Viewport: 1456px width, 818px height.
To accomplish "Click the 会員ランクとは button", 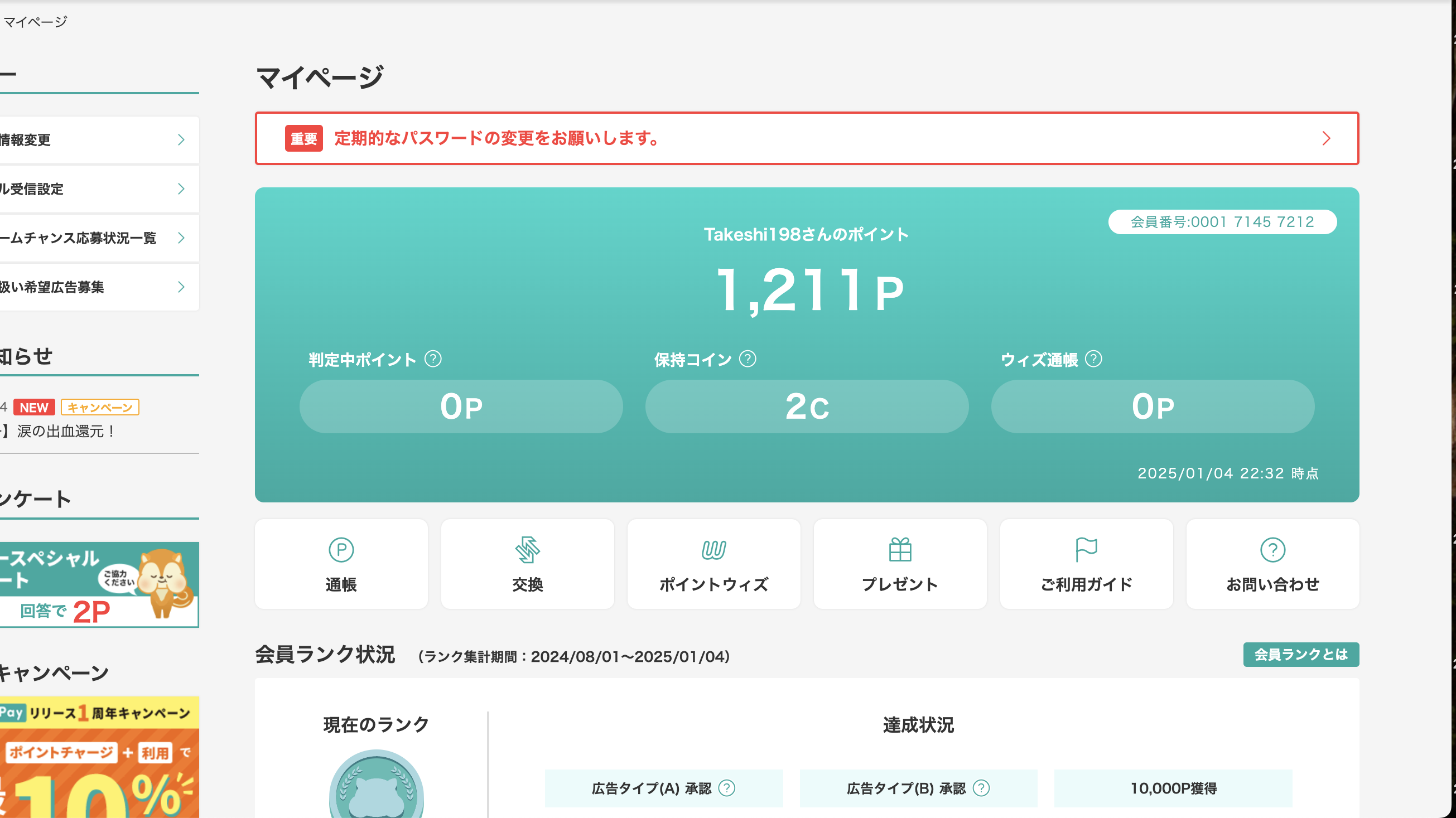I will point(1300,654).
